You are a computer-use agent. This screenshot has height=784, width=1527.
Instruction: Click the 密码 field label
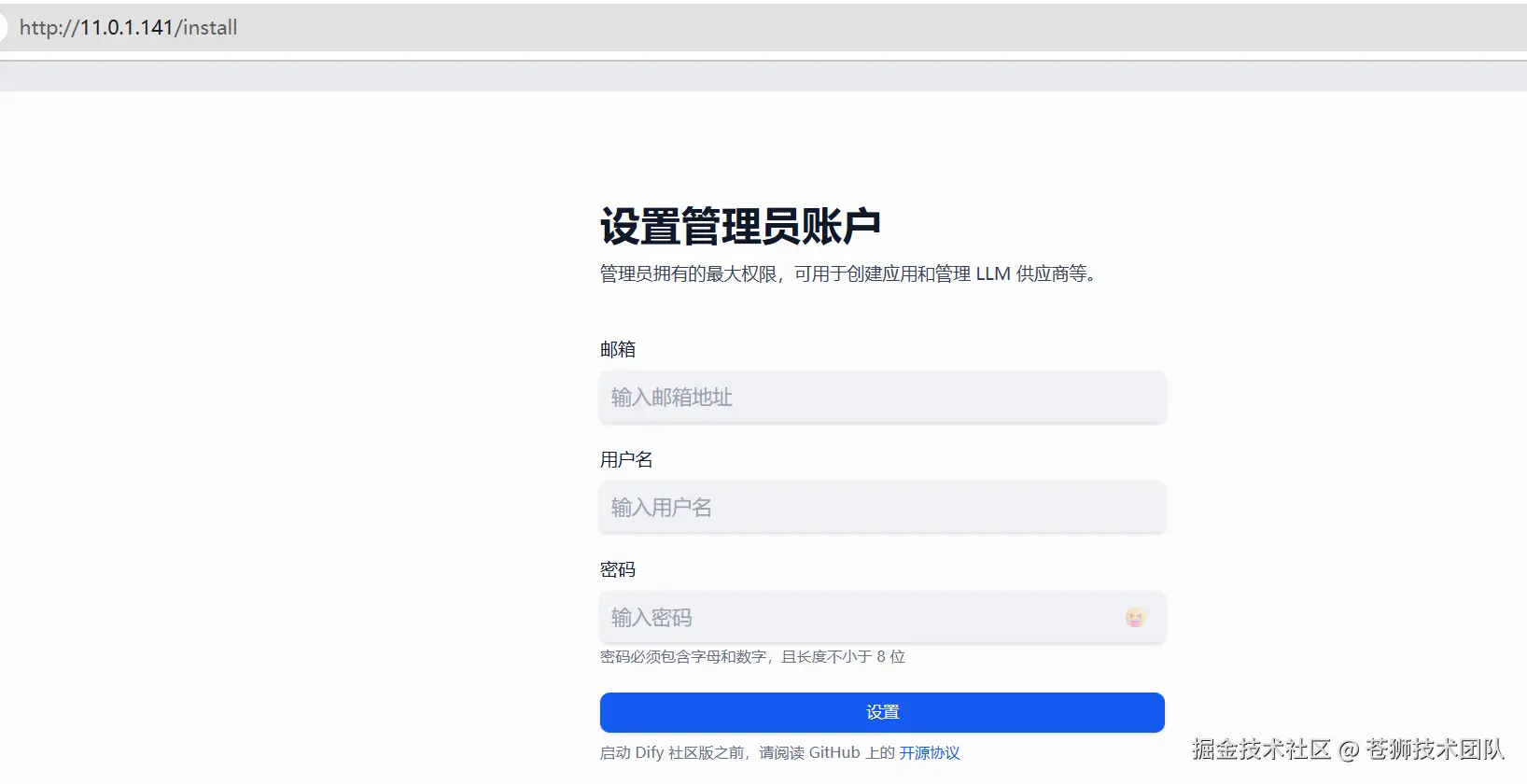618,569
